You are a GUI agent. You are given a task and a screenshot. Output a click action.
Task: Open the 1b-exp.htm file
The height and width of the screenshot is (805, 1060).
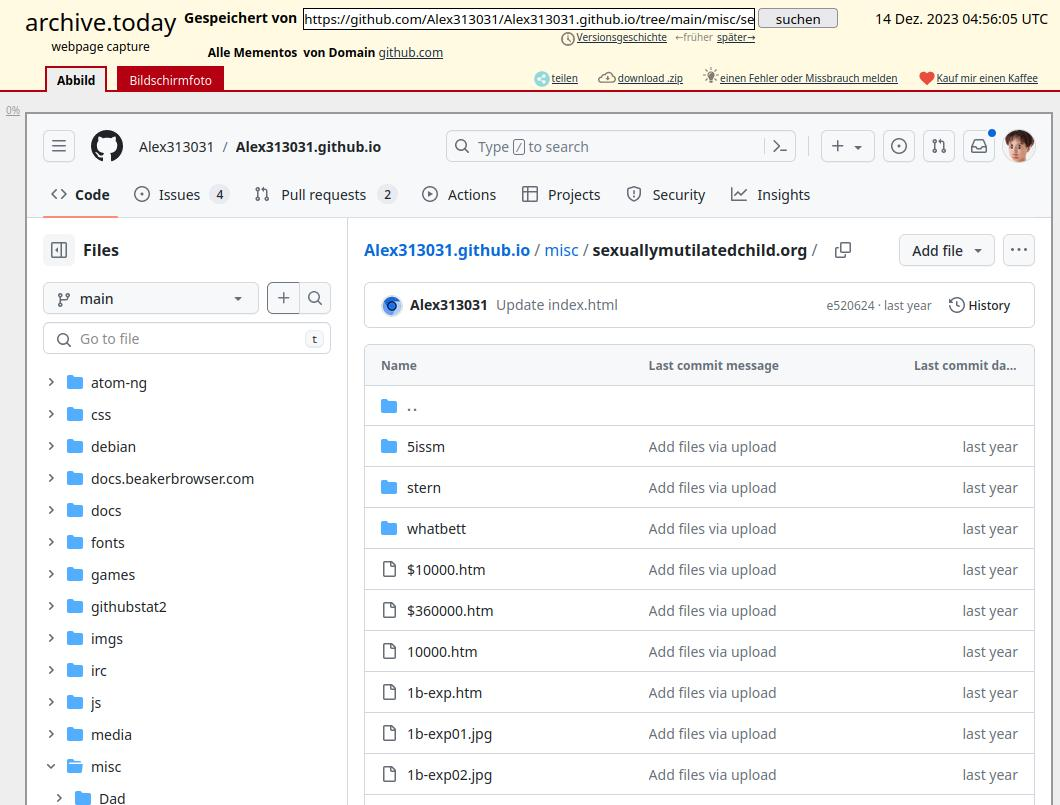click(x=444, y=693)
